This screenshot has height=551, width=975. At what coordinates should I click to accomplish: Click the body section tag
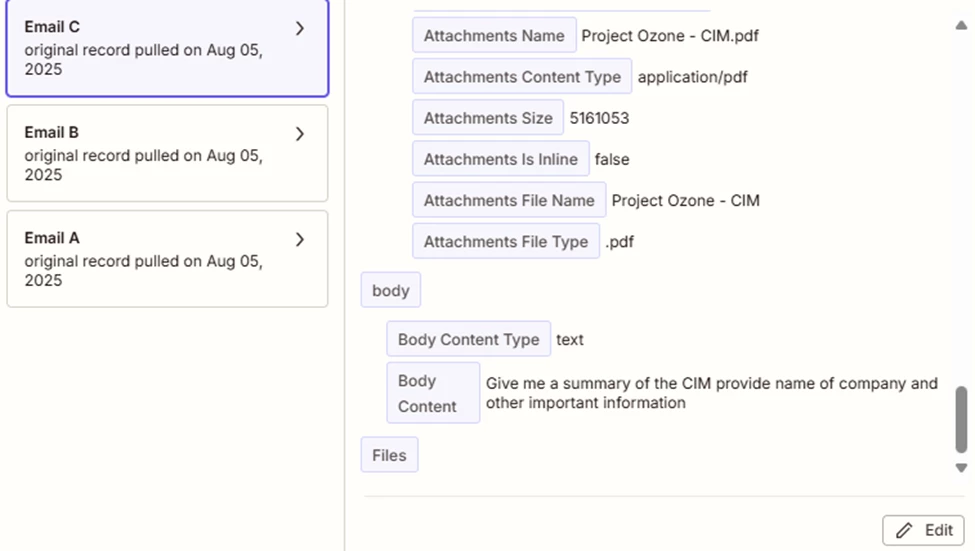coord(390,290)
